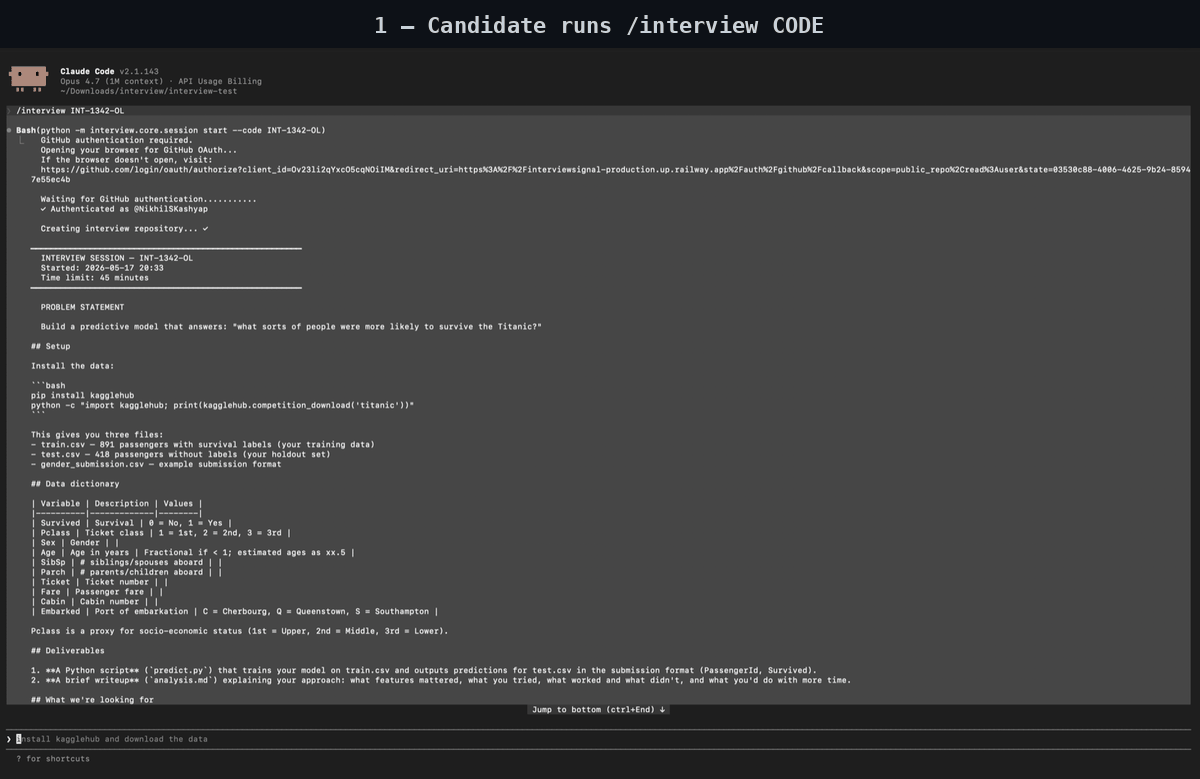The height and width of the screenshot is (779, 1200).
Task: Click the '/interview INT-1342-OL' command line
Action: (70, 111)
